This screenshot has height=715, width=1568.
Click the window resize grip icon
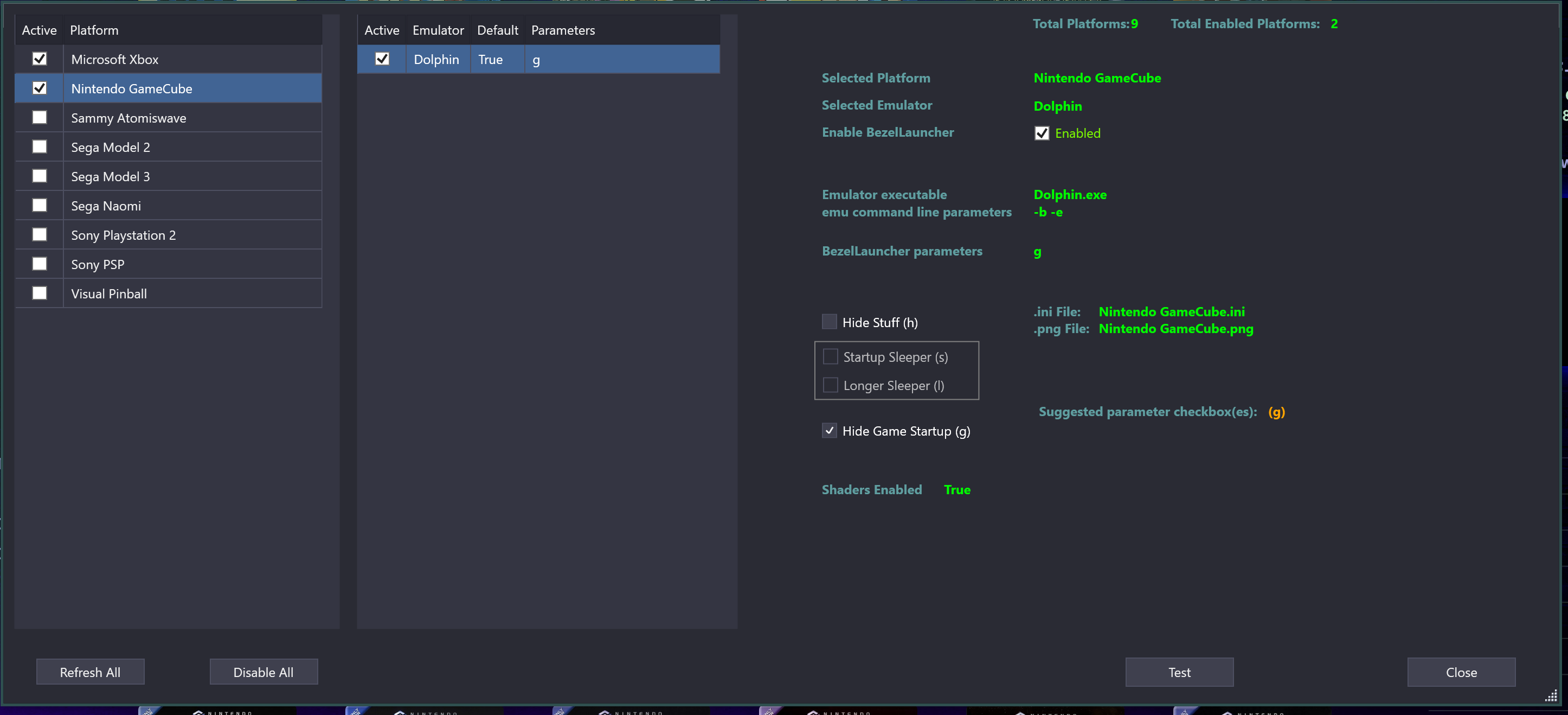point(1551,695)
